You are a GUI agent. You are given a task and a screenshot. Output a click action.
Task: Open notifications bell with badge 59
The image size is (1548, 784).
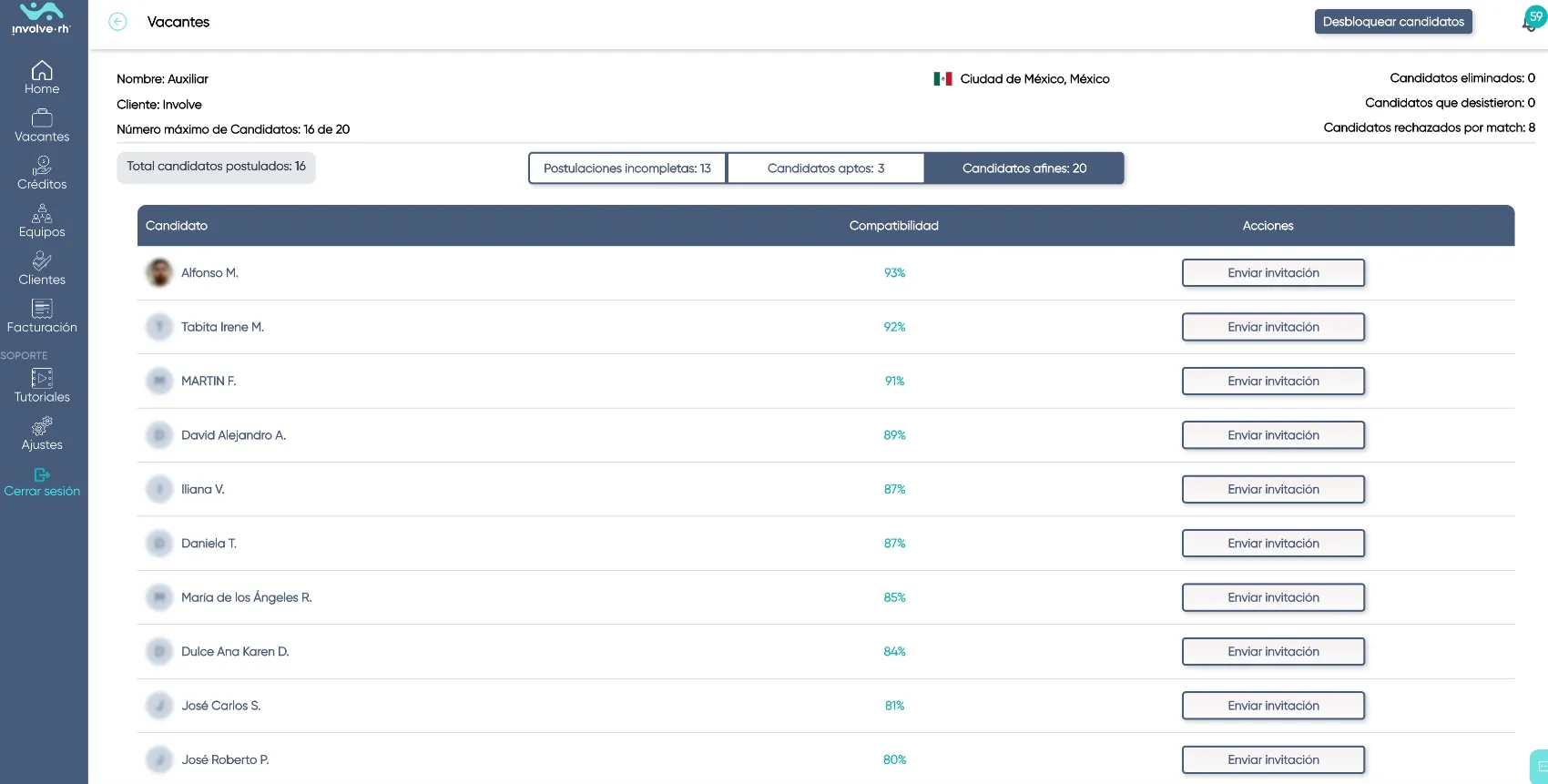click(1533, 20)
